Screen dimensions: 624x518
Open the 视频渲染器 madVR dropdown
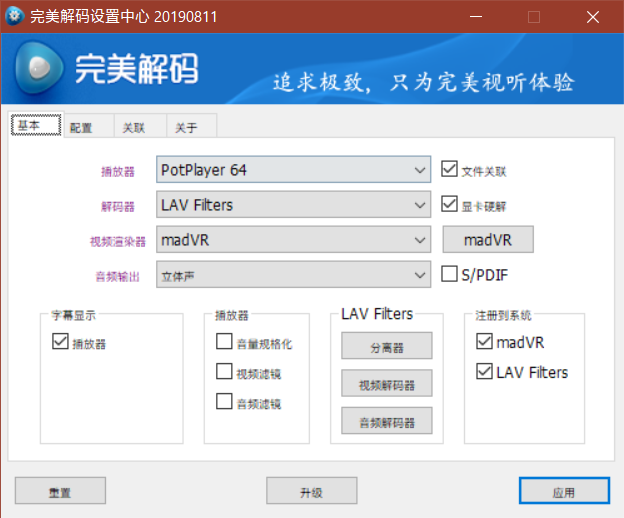[293, 240]
